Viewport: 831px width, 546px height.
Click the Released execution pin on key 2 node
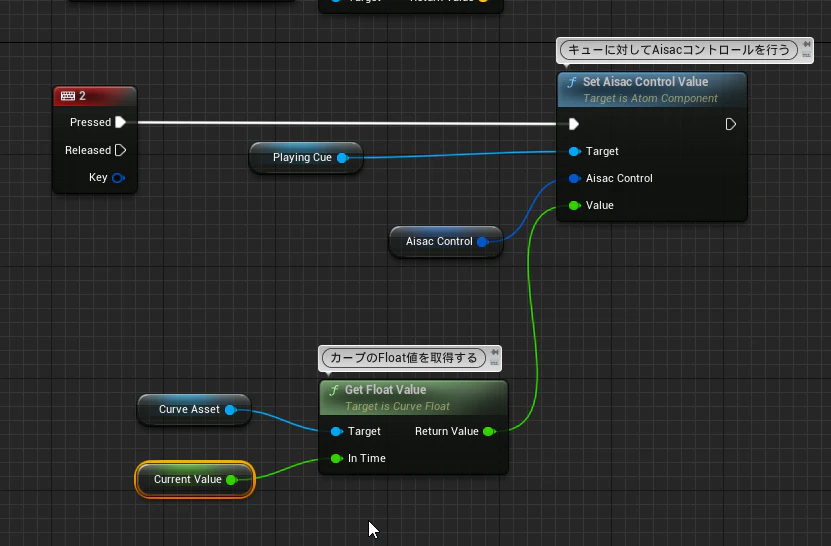tap(120, 150)
